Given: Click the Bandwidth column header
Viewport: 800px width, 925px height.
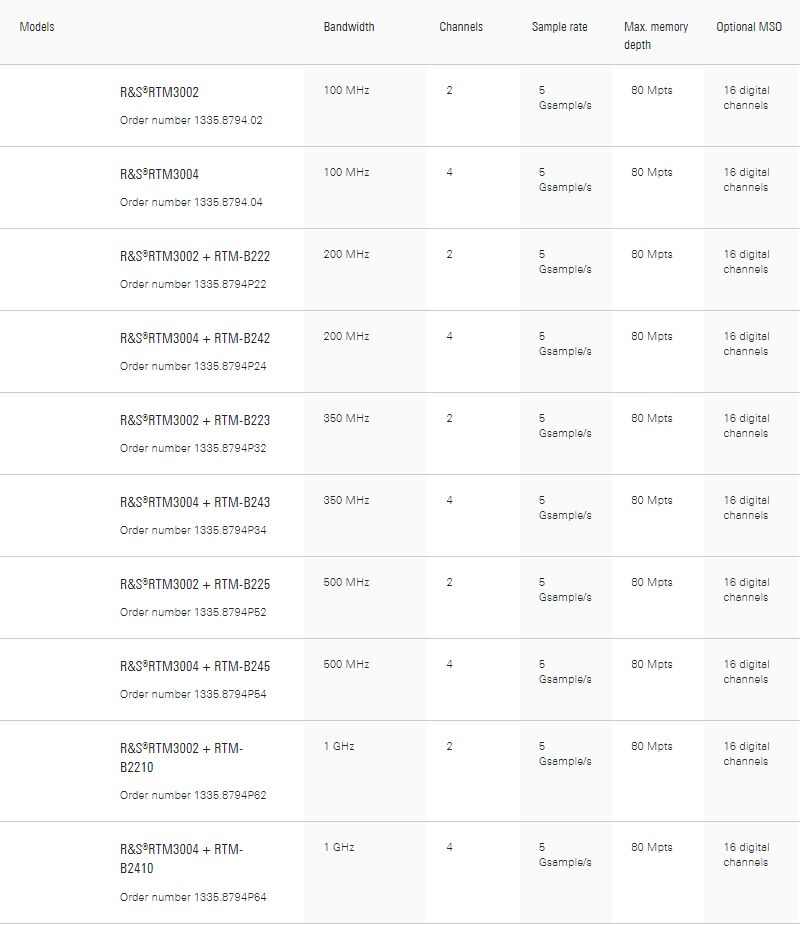Looking at the screenshot, I should click(x=349, y=27).
